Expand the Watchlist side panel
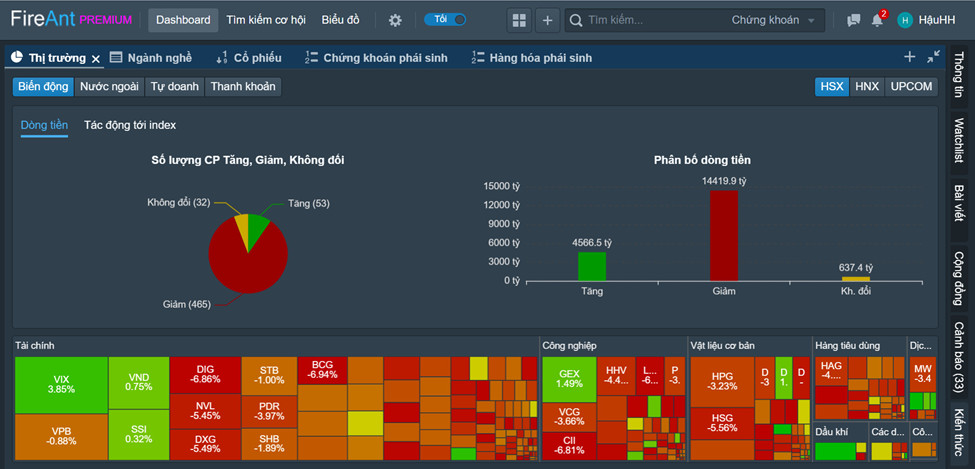This screenshot has height=469, width=975. coord(959,141)
